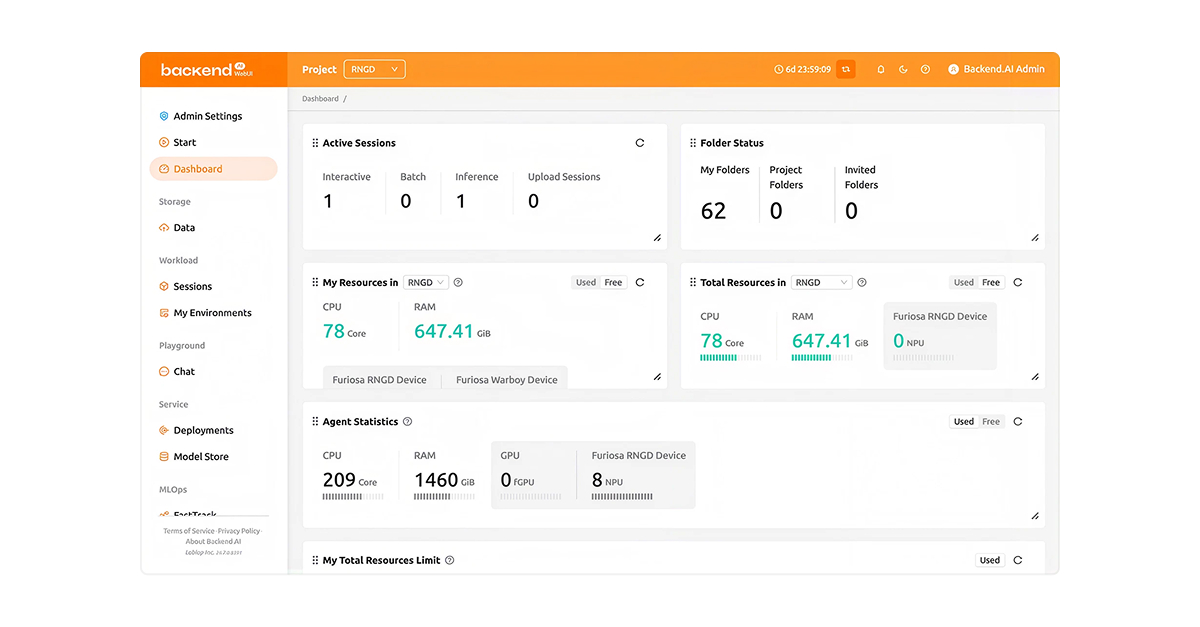The width and height of the screenshot is (1200, 627).
Task: Click the Backend.AI Admin user avatar
Action: coord(953,69)
